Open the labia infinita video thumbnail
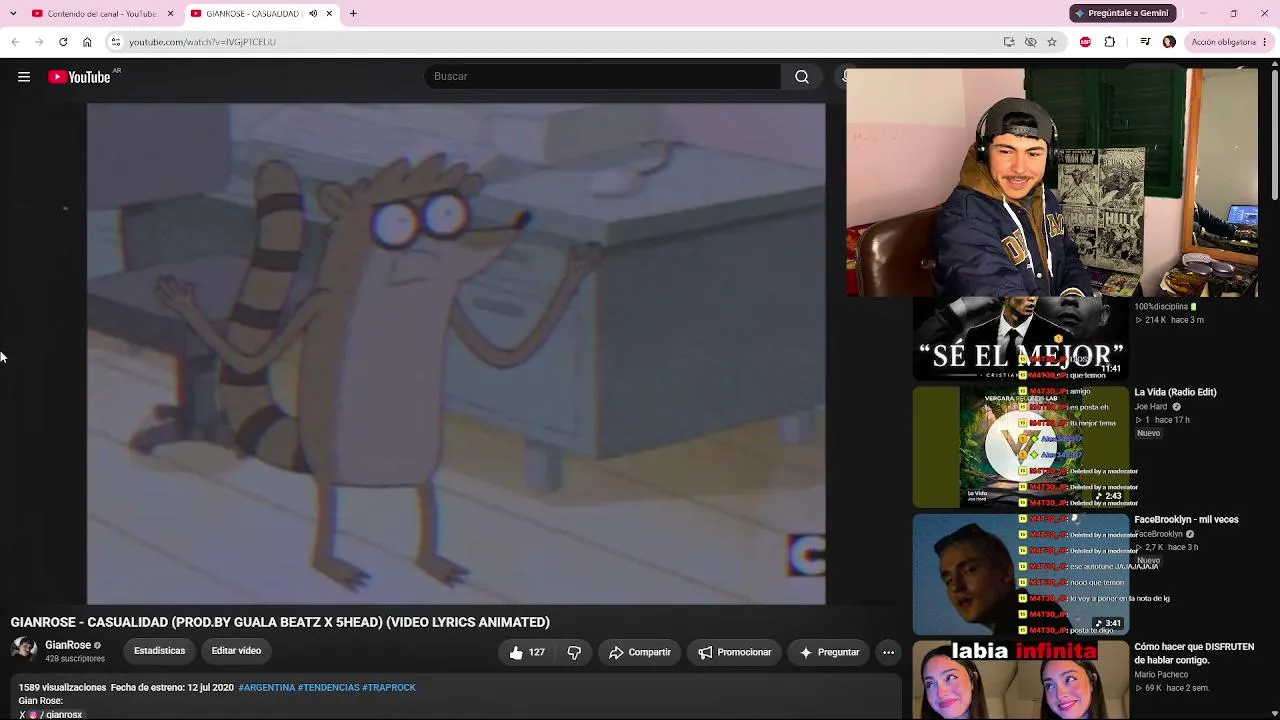Image resolution: width=1280 pixels, height=720 pixels. (x=1020, y=680)
